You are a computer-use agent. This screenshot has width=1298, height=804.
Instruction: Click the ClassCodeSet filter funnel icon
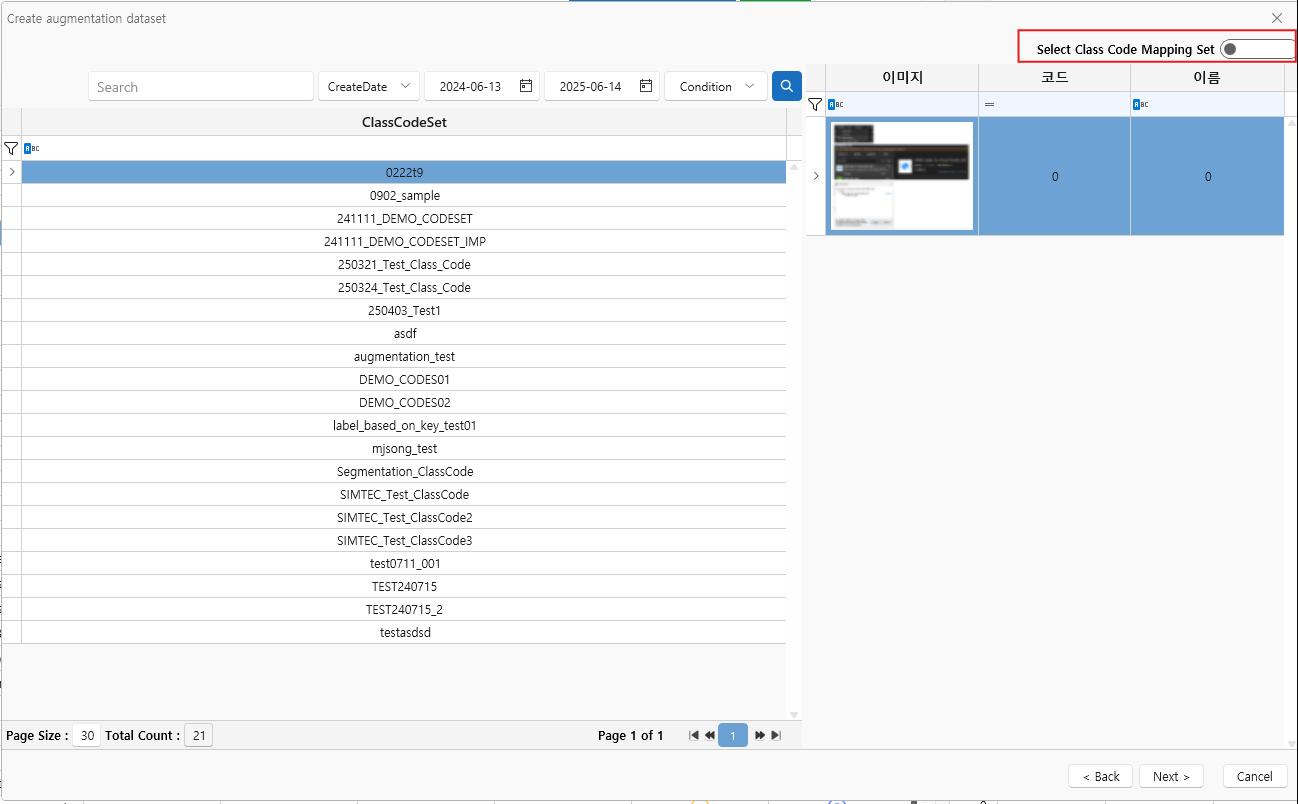coord(11,148)
